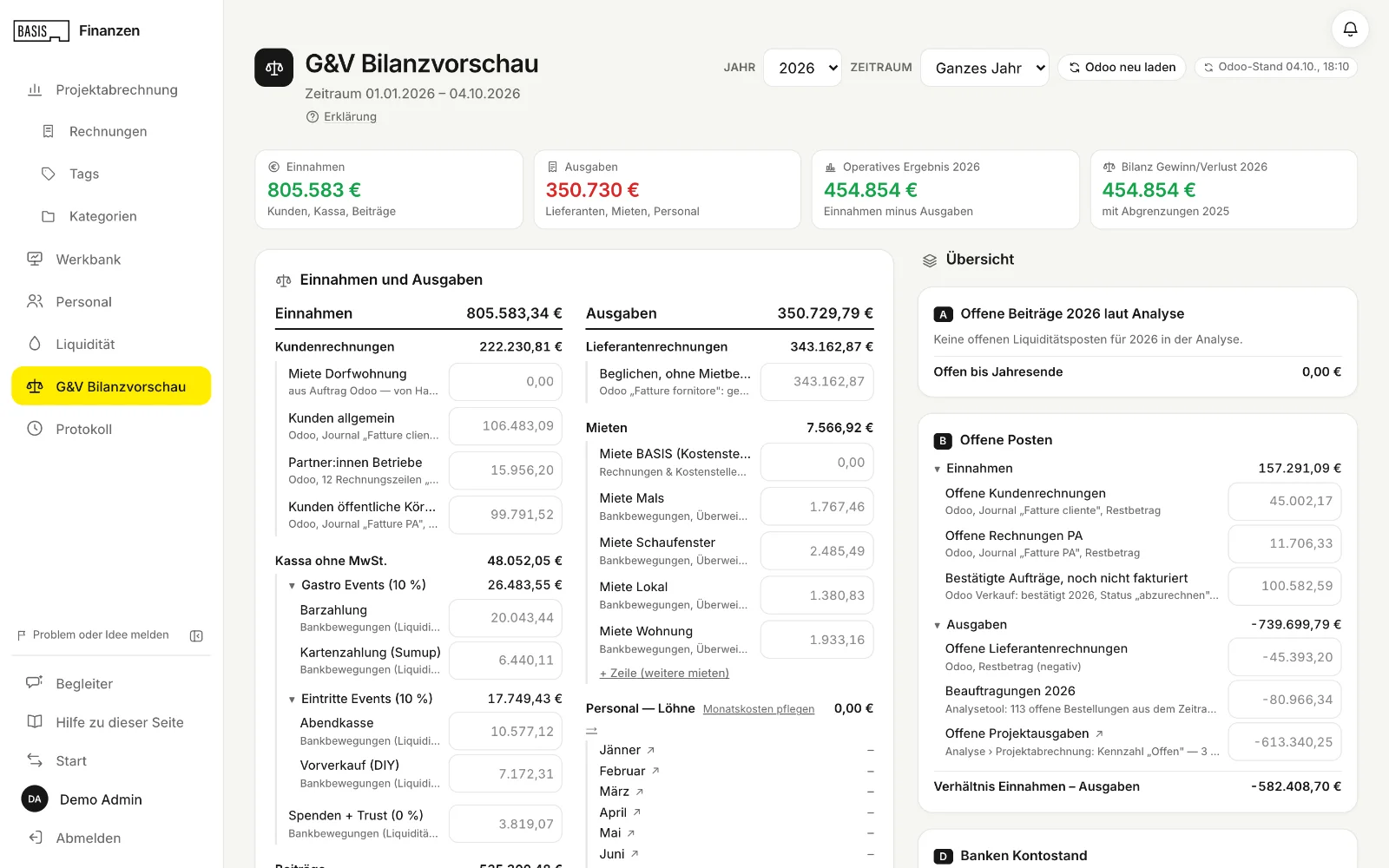The height and width of the screenshot is (868, 1389).
Task: Open the Erklärung link under the title
Action: (x=350, y=116)
